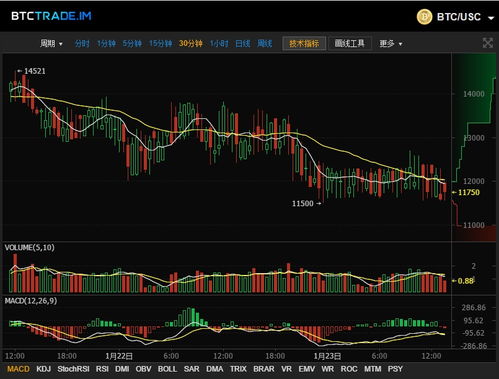This screenshot has height=379, width=499.
Task: Expand the 周期 period dropdown
Action: click(x=51, y=43)
